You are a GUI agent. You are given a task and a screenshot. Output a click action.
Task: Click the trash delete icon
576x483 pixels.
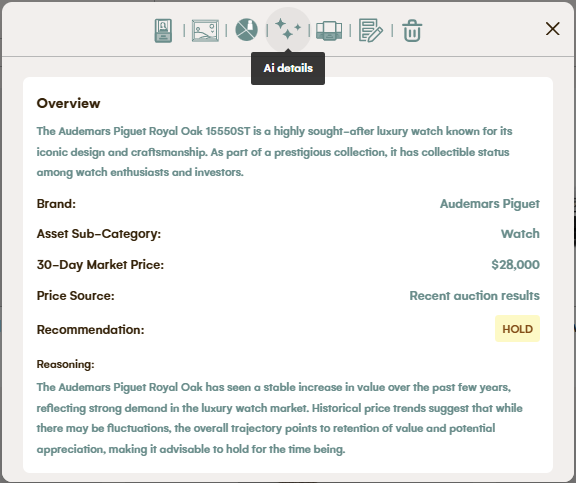tap(412, 30)
